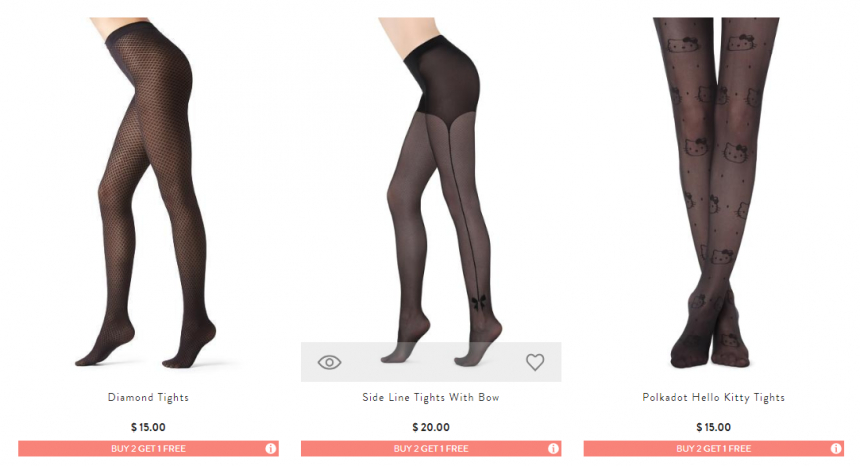Open Side Line Tights With Bow title link
The height and width of the screenshot is (466, 860).
431,397
